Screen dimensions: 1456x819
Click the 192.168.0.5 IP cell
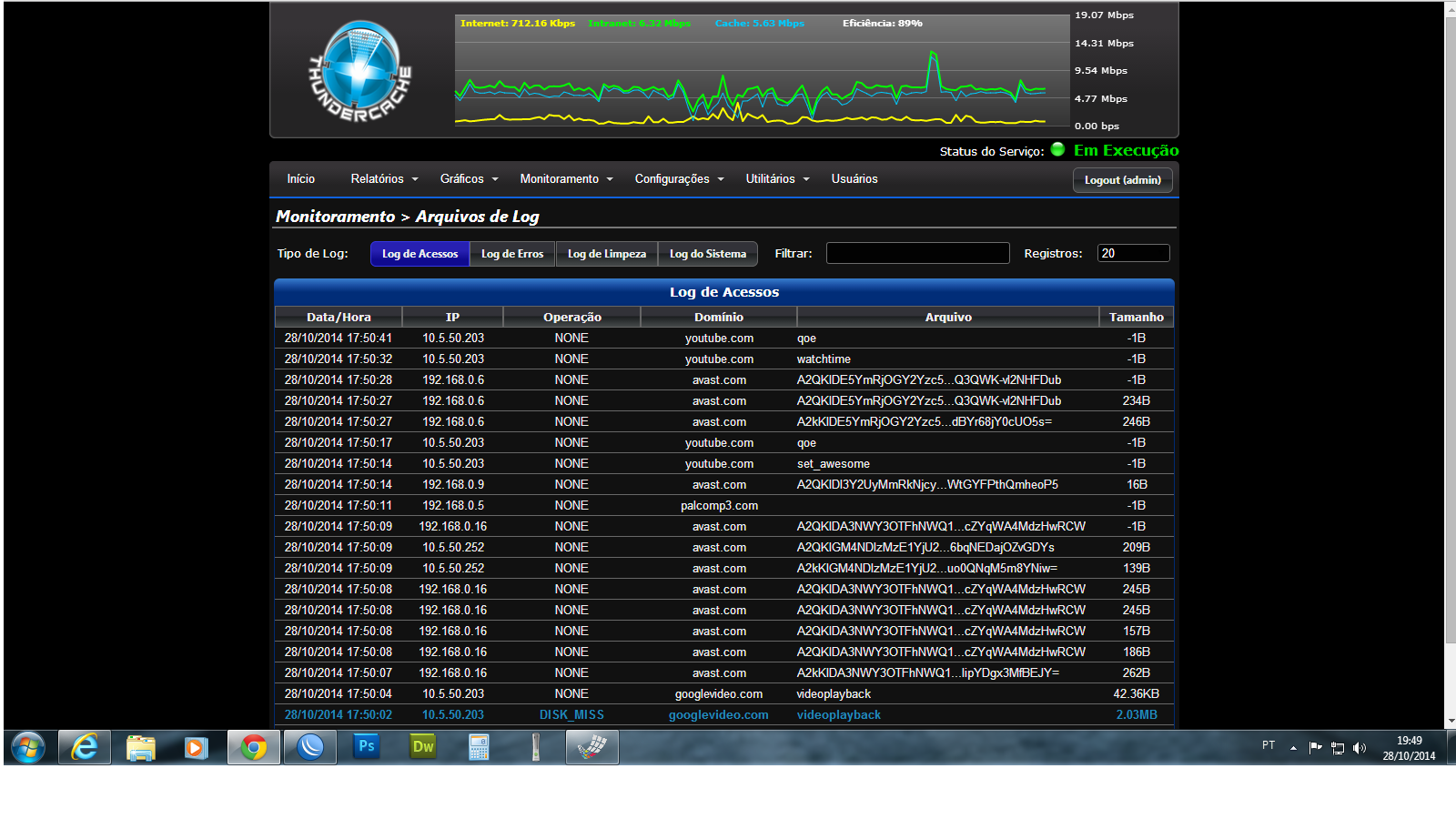453,506
